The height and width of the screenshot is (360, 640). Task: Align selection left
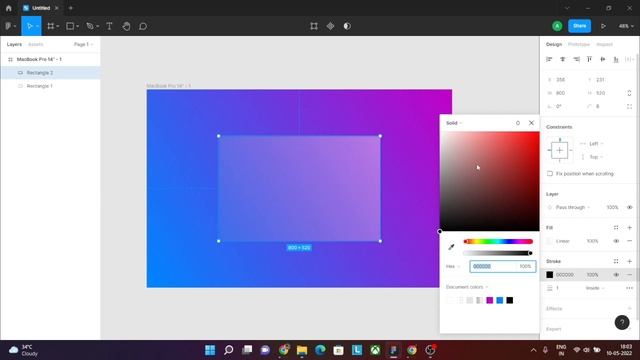tap(549, 60)
